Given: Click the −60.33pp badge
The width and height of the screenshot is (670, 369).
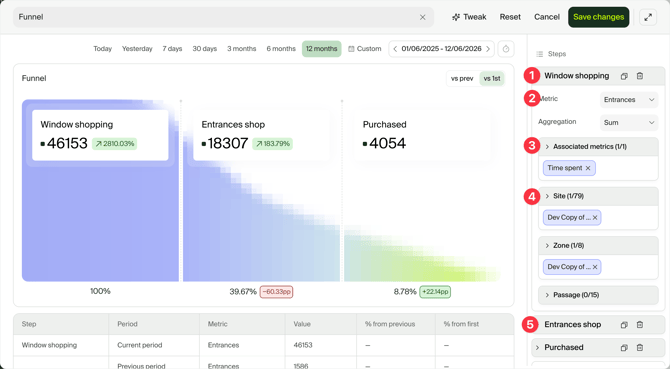Looking at the screenshot, I should pyautogui.click(x=276, y=292).
